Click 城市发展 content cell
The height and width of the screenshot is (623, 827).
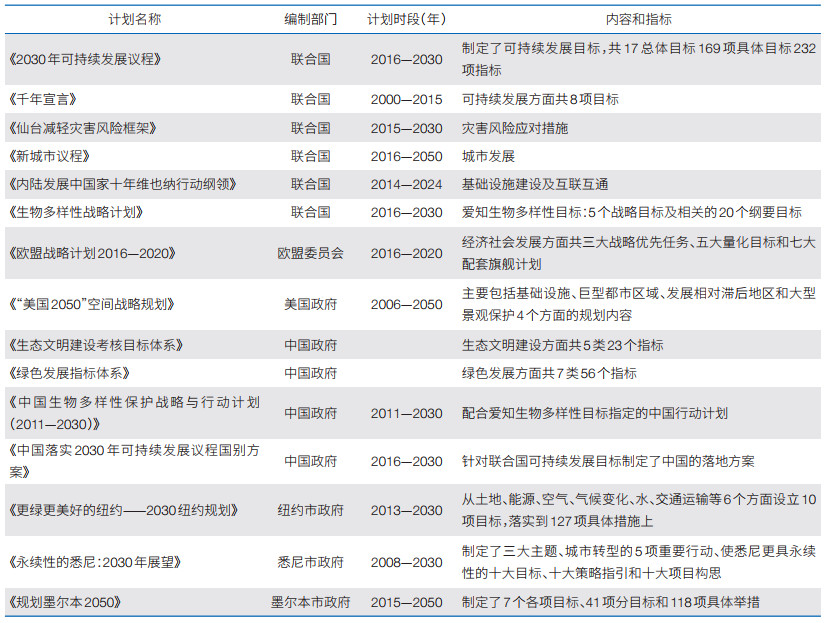click(x=488, y=156)
